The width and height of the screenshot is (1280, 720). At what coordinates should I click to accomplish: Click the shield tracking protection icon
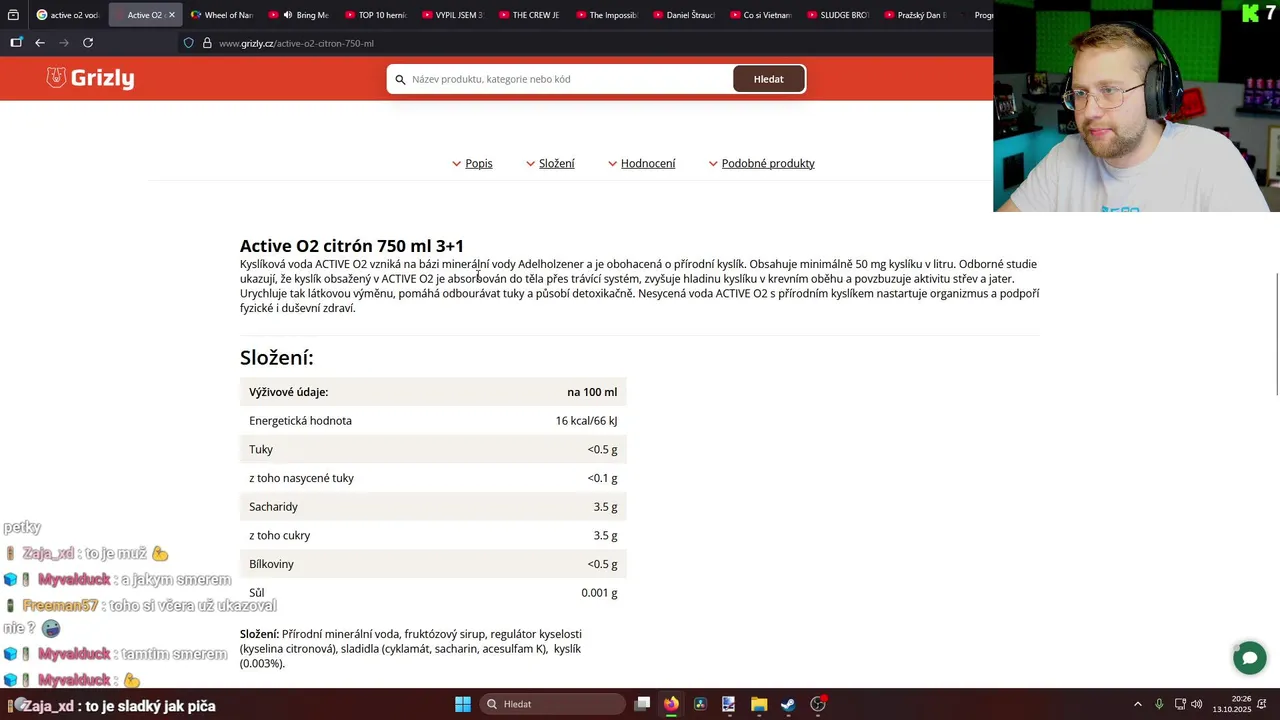[x=188, y=43]
